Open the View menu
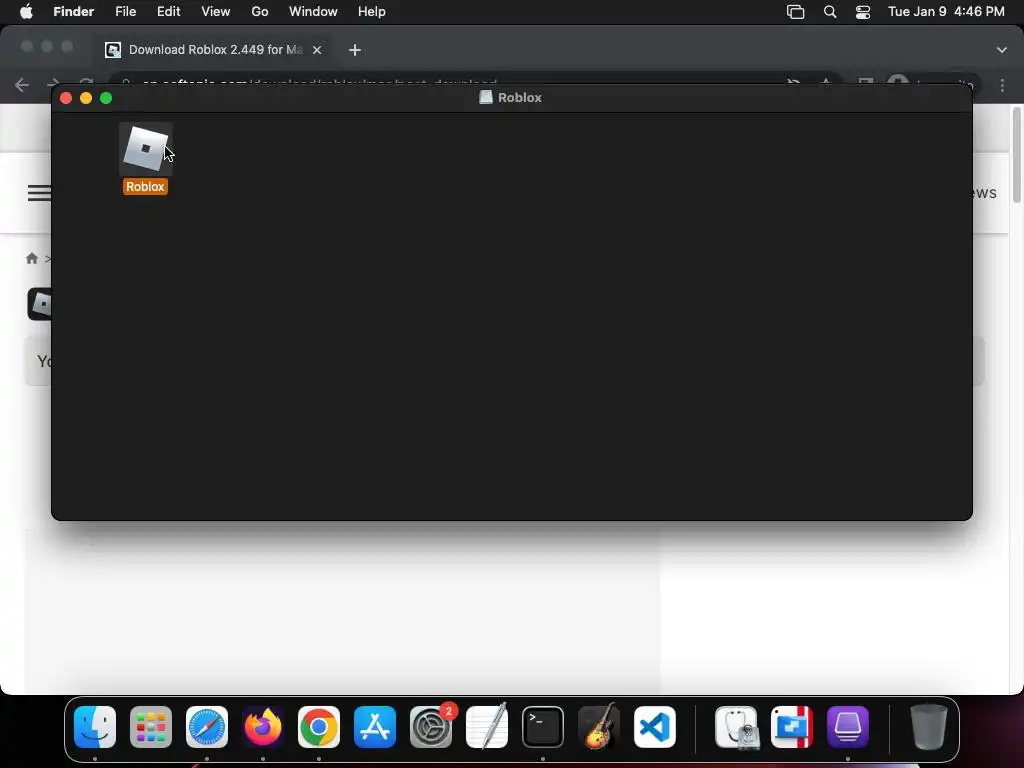 [216, 12]
